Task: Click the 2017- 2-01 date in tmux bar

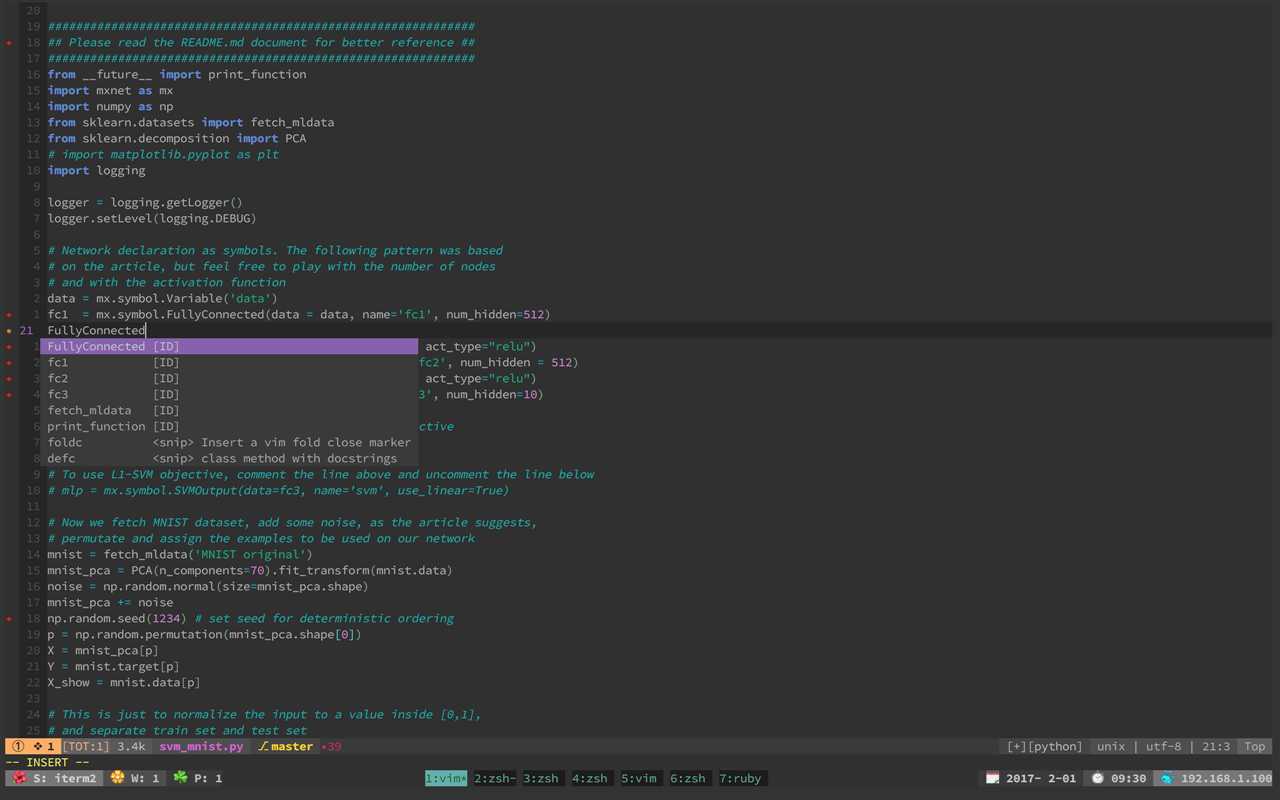Action: (x=1041, y=778)
